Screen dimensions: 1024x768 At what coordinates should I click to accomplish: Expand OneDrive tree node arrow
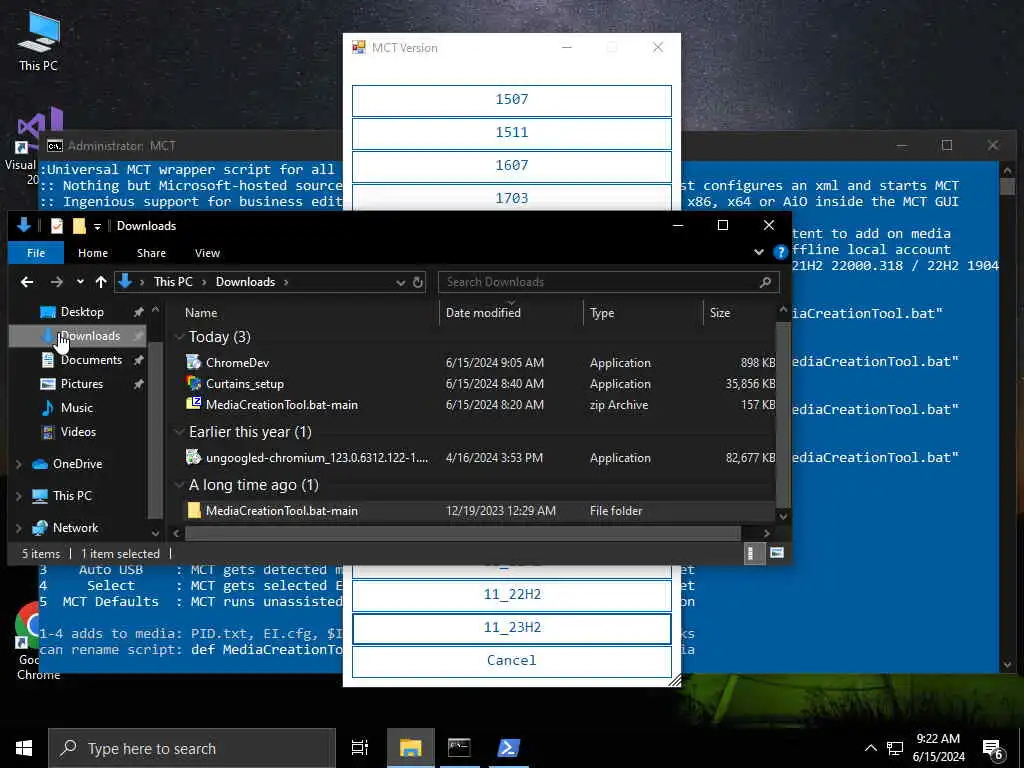(19, 464)
